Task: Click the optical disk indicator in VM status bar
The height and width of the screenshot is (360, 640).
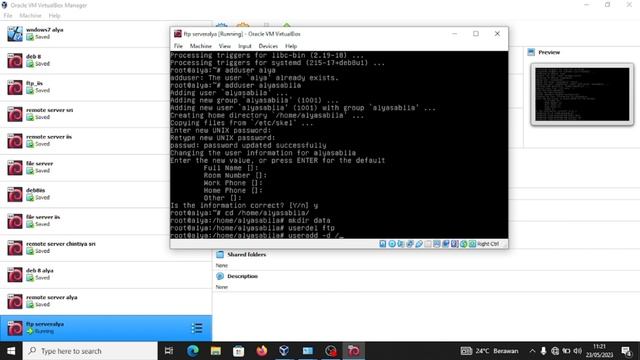Action: [392, 244]
